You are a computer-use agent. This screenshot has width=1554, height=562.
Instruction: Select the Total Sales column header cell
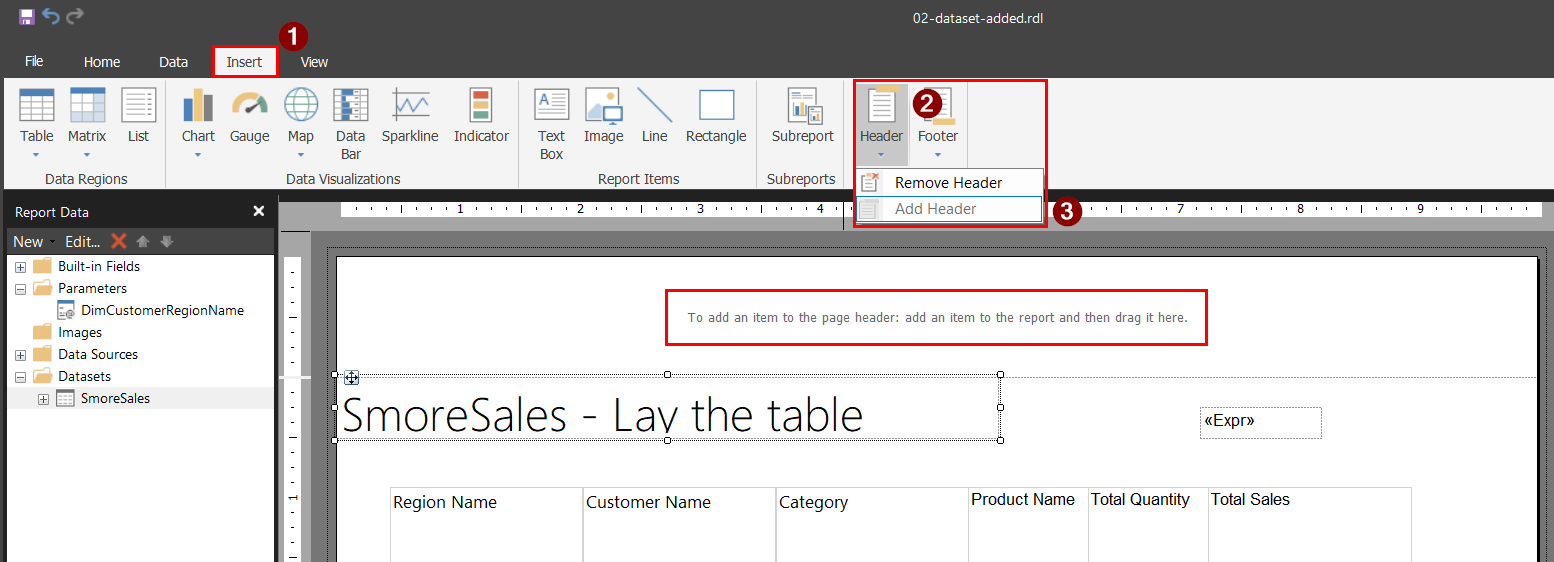[x=1310, y=525]
